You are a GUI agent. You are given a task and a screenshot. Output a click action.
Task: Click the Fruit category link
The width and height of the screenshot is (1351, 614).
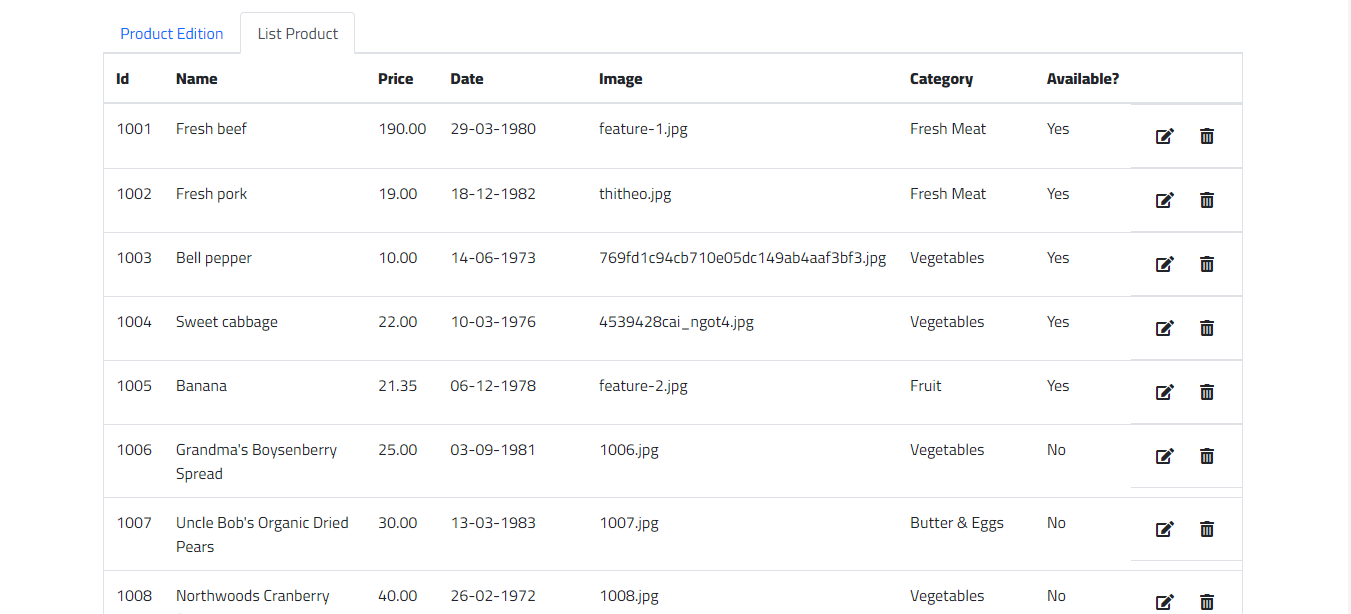925,385
